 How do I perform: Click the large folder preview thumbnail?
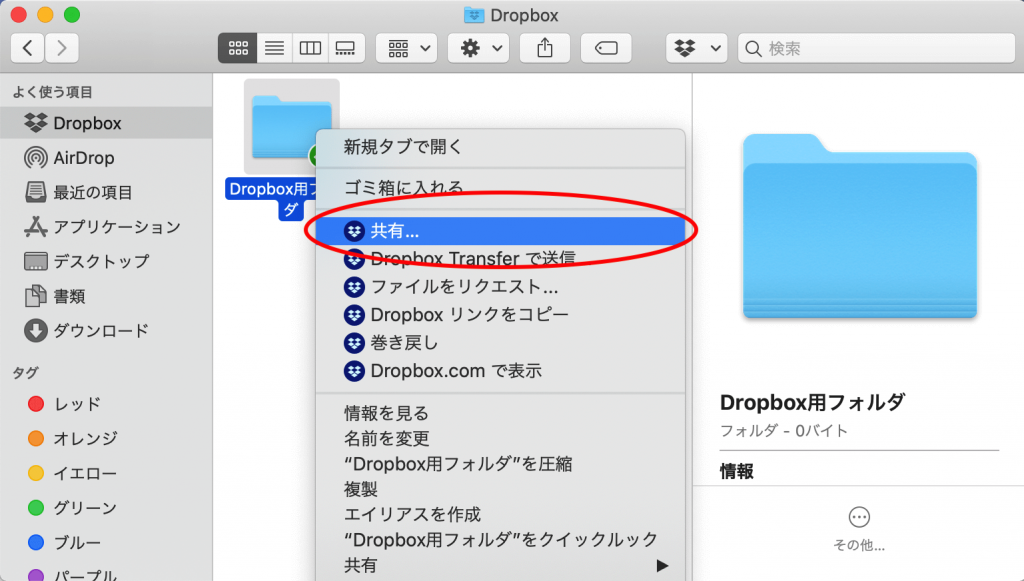[859, 226]
